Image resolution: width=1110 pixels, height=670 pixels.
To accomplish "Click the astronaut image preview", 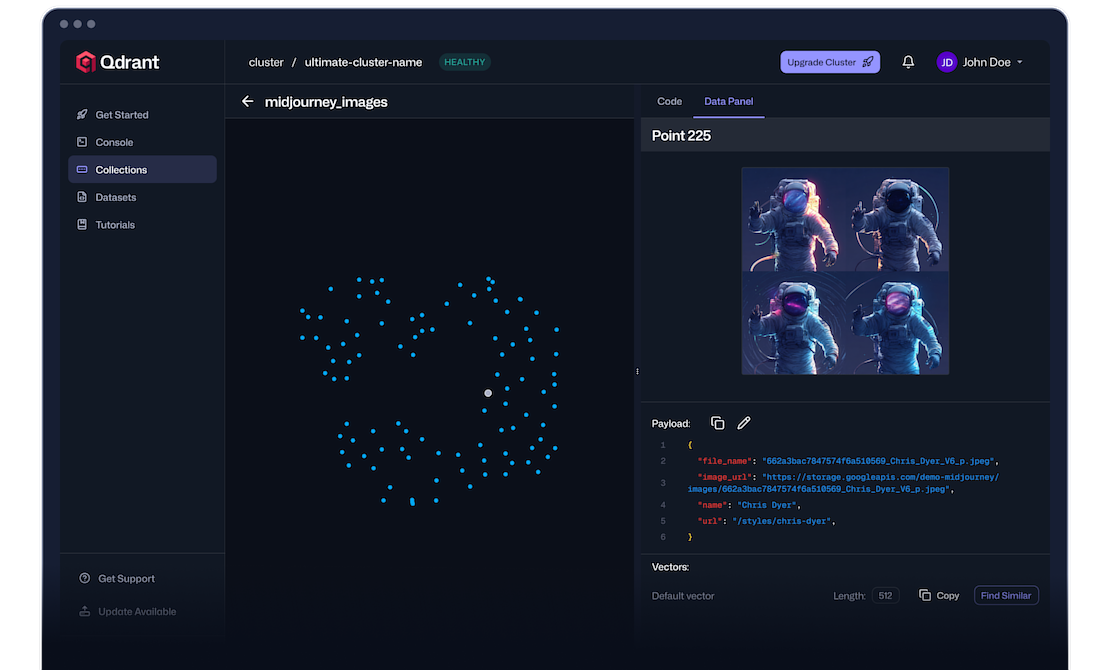I will click(845, 271).
